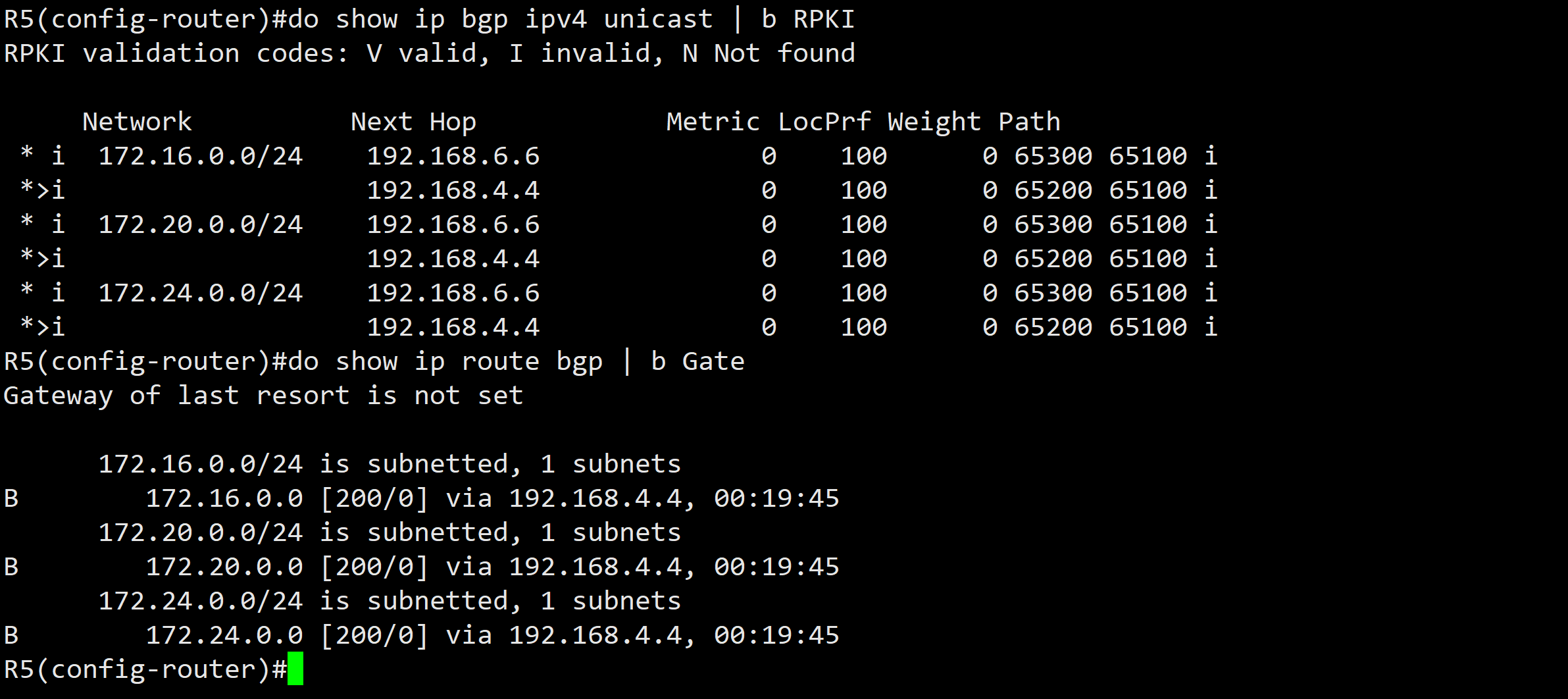Click the Network column header
This screenshot has height=699, width=1568.
pyautogui.click(x=138, y=122)
